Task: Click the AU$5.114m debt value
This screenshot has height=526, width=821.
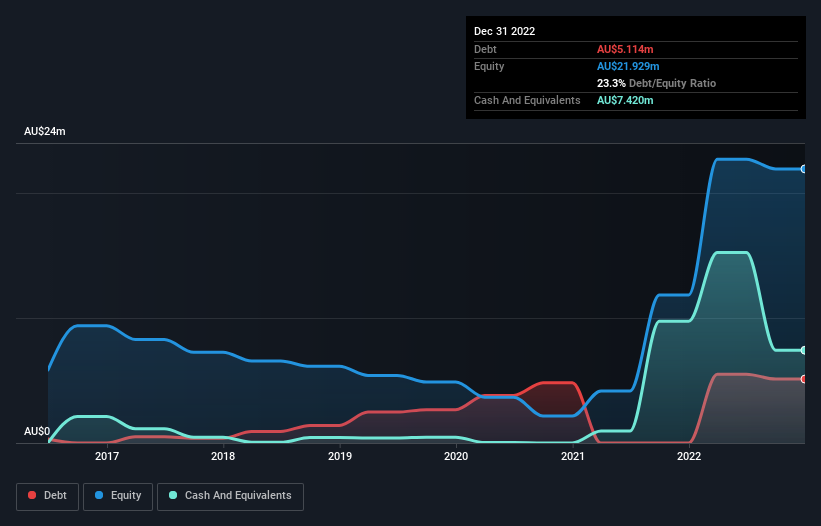Action: (x=625, y=49)
